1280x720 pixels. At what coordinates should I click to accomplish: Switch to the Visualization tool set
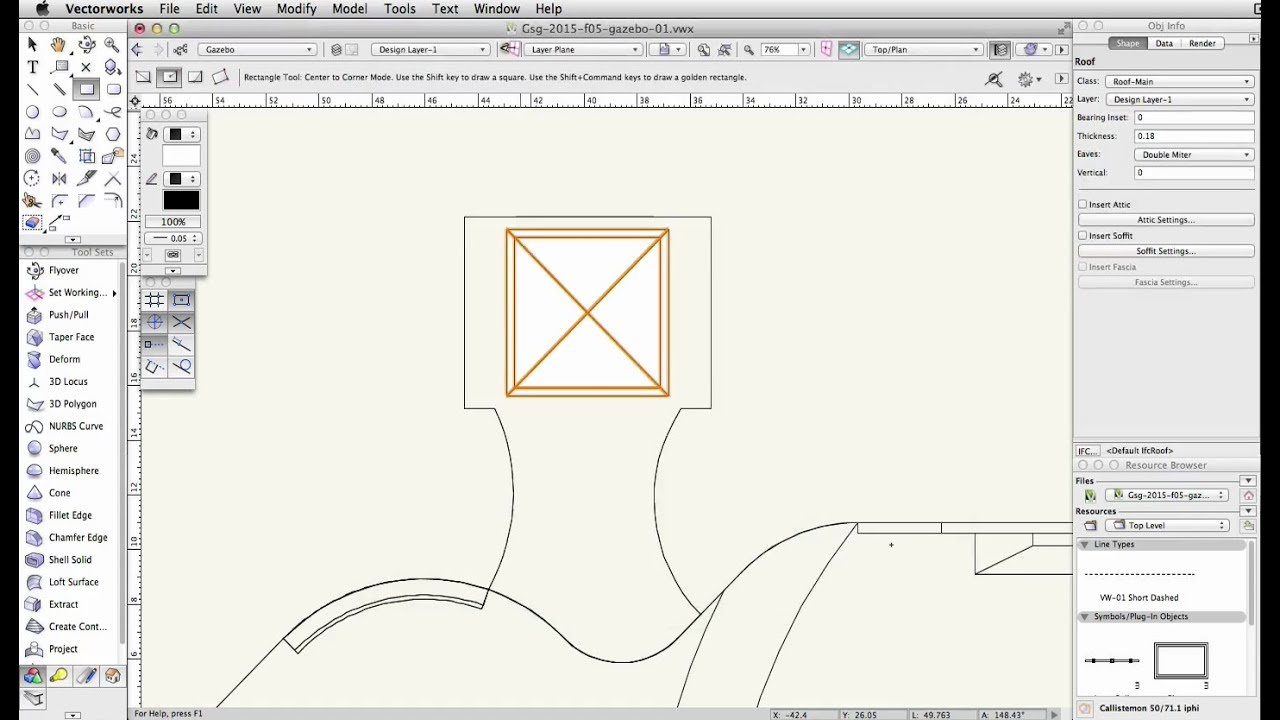(59, 676)
